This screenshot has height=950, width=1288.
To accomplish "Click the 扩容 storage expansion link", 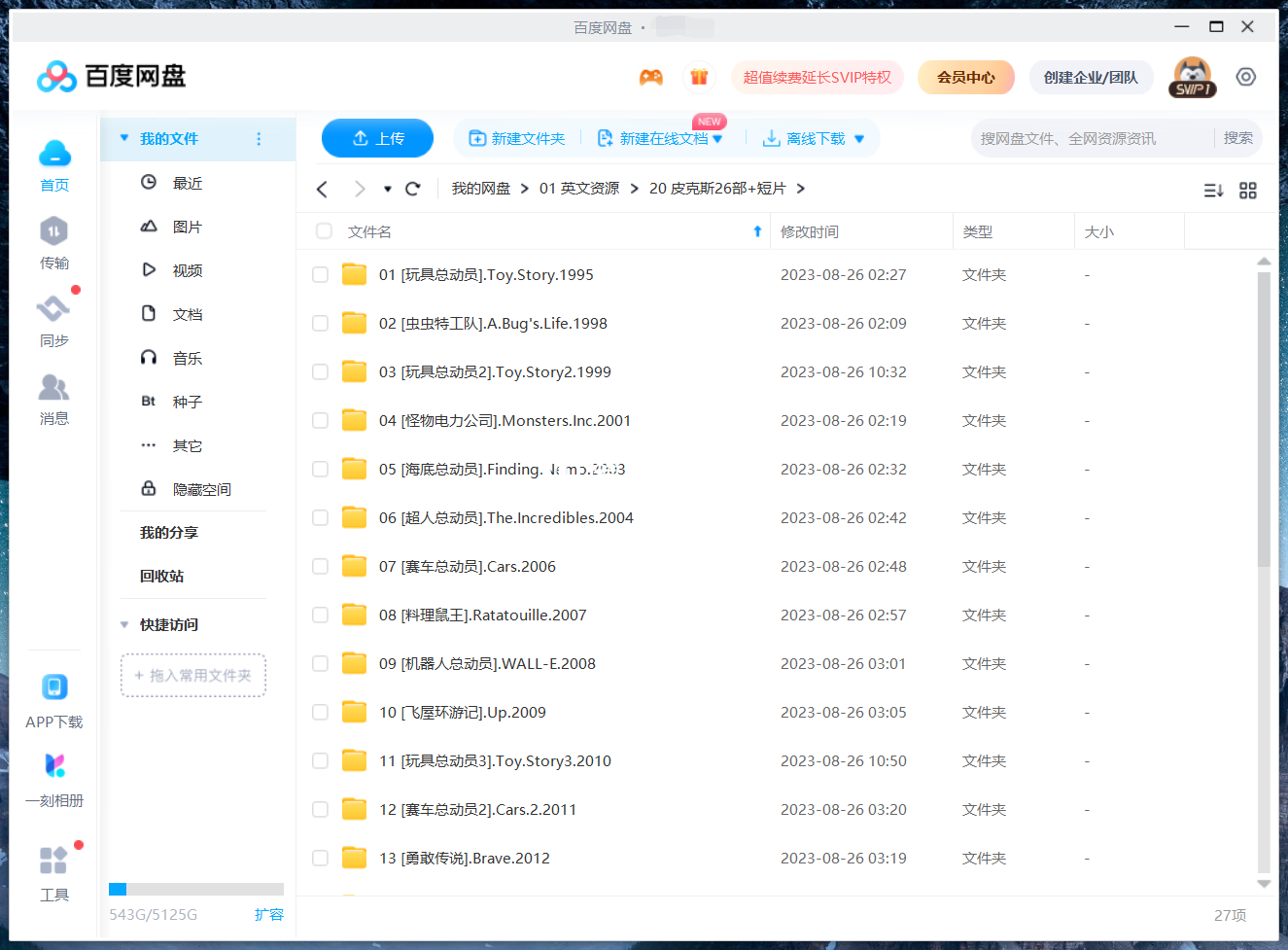I will [269, 914].
